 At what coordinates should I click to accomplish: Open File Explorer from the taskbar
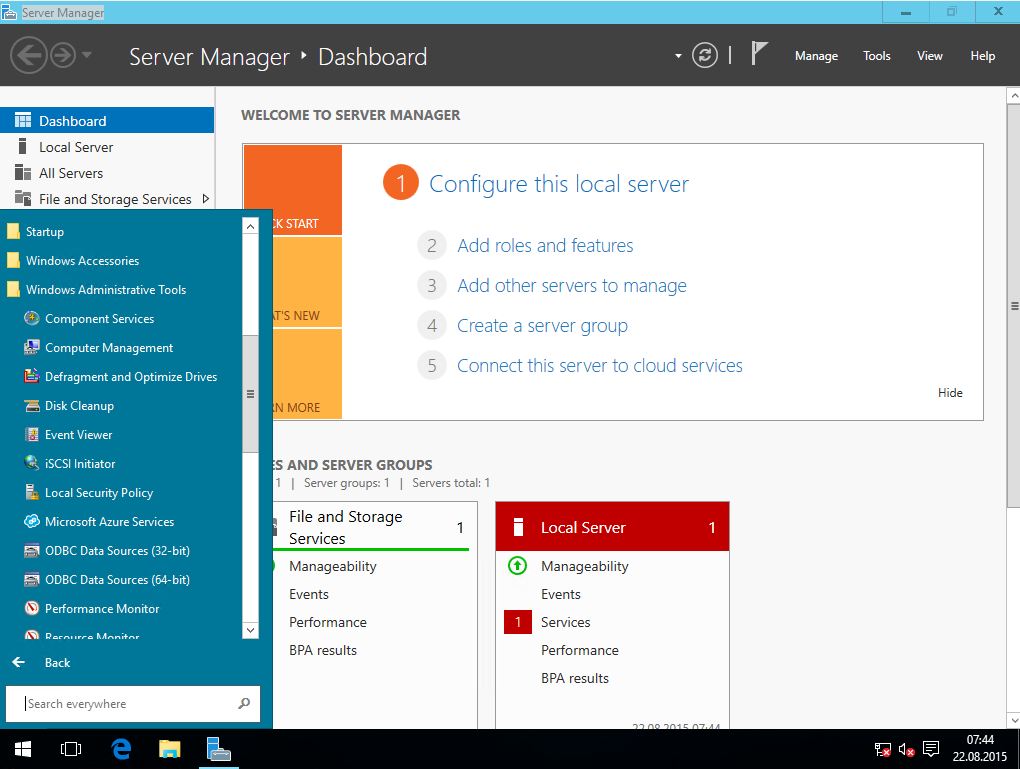(170, 749)
